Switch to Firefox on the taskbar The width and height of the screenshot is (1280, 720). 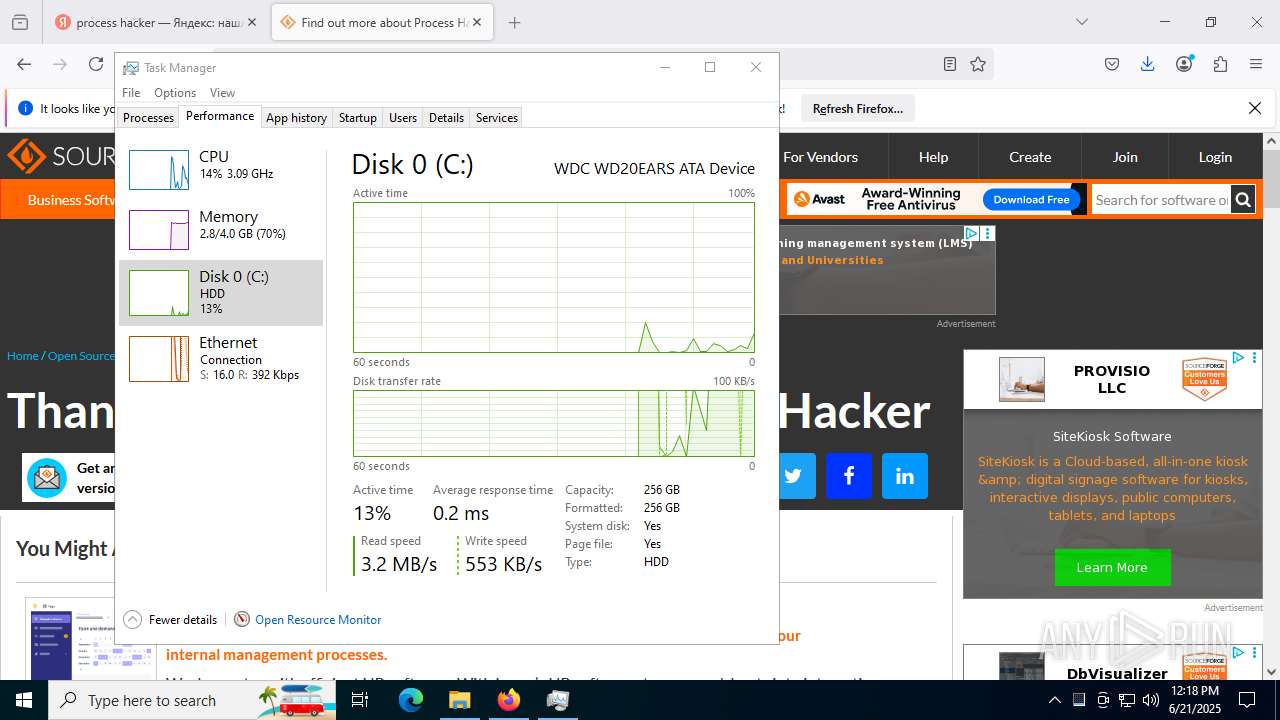(x=509, y=700)
